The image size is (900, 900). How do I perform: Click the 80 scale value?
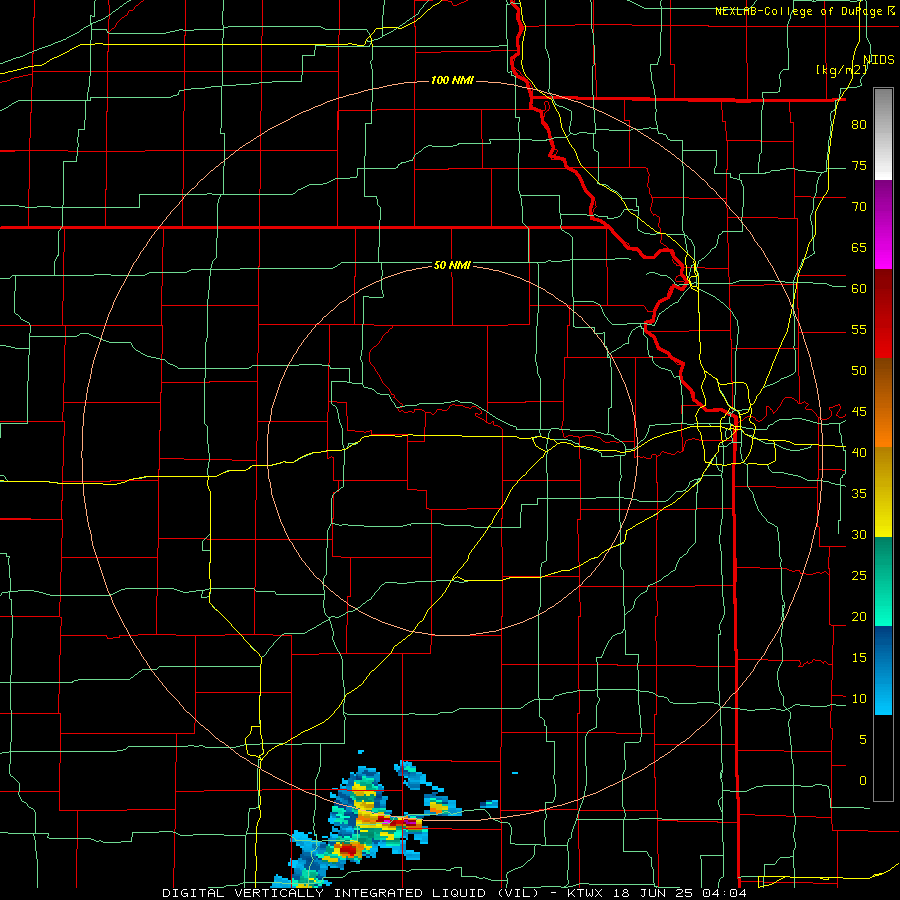[859, 125]
